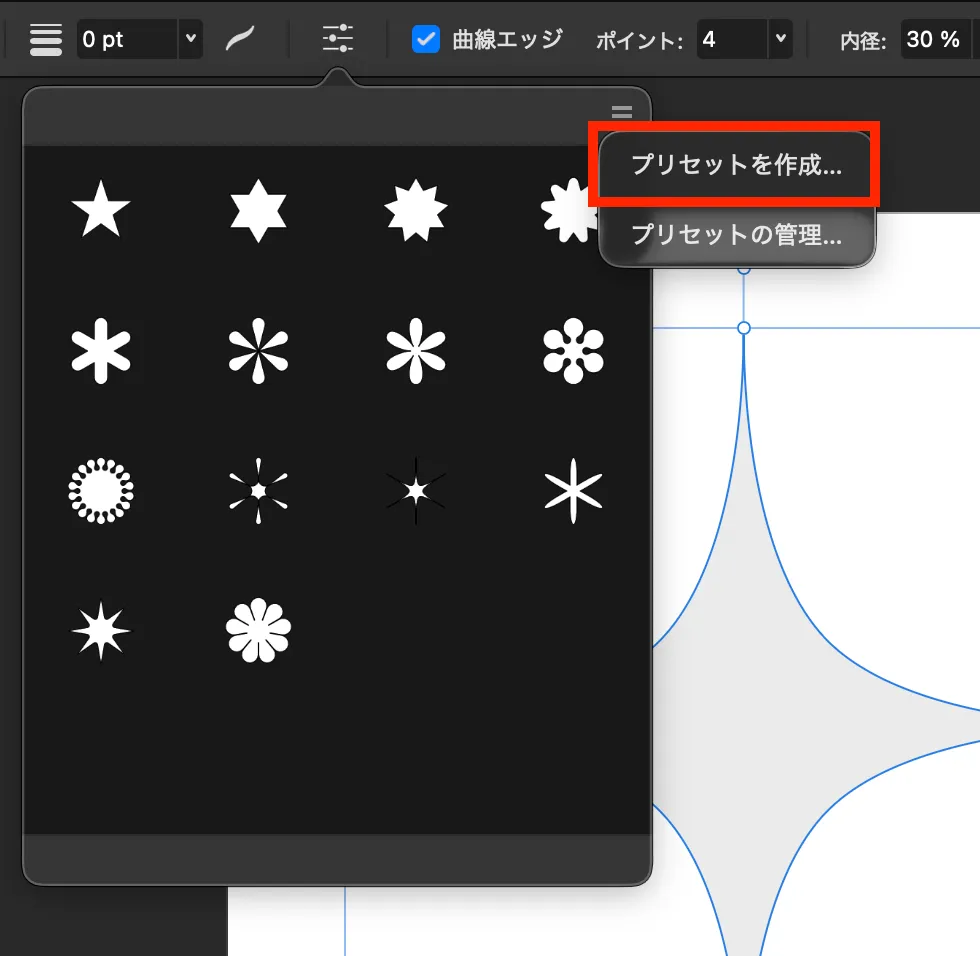Pick the dotted circle burst preset
This screenshot has width=980, height=956.
click(100, 489)
